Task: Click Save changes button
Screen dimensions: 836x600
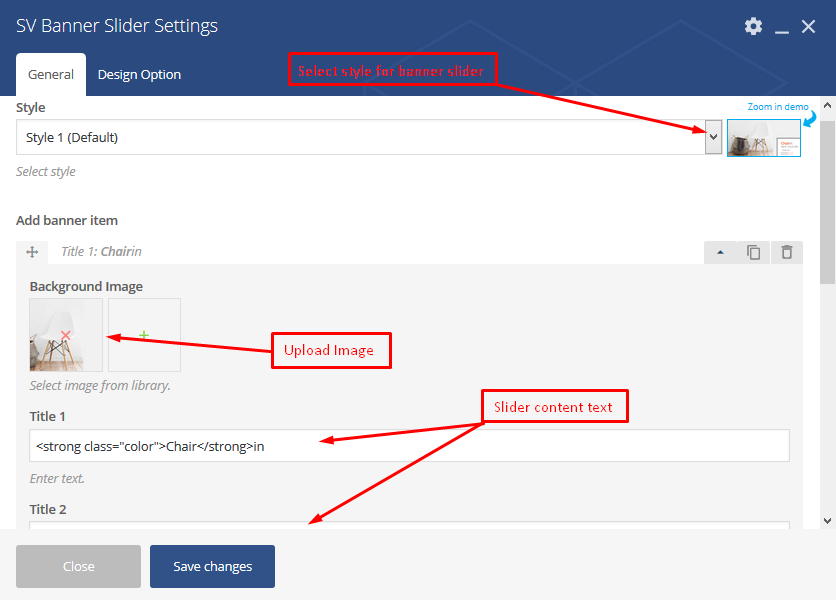Action: click(212, 566)
